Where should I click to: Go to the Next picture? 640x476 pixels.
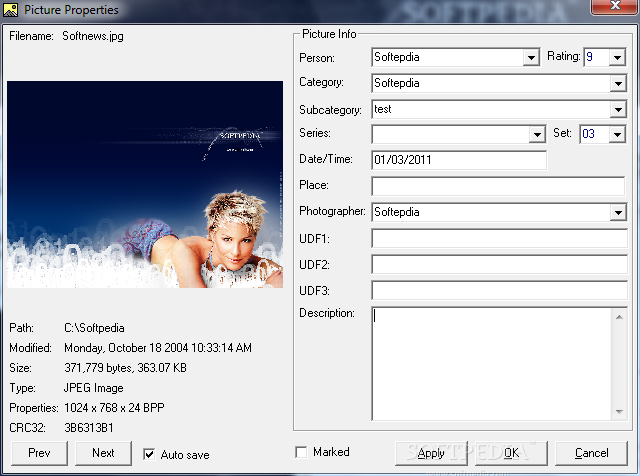103,453
